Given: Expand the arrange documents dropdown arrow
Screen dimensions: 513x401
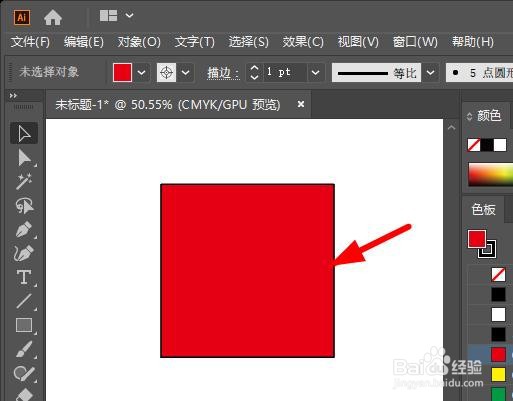Looking at the screenshot, I should point(129,15).
